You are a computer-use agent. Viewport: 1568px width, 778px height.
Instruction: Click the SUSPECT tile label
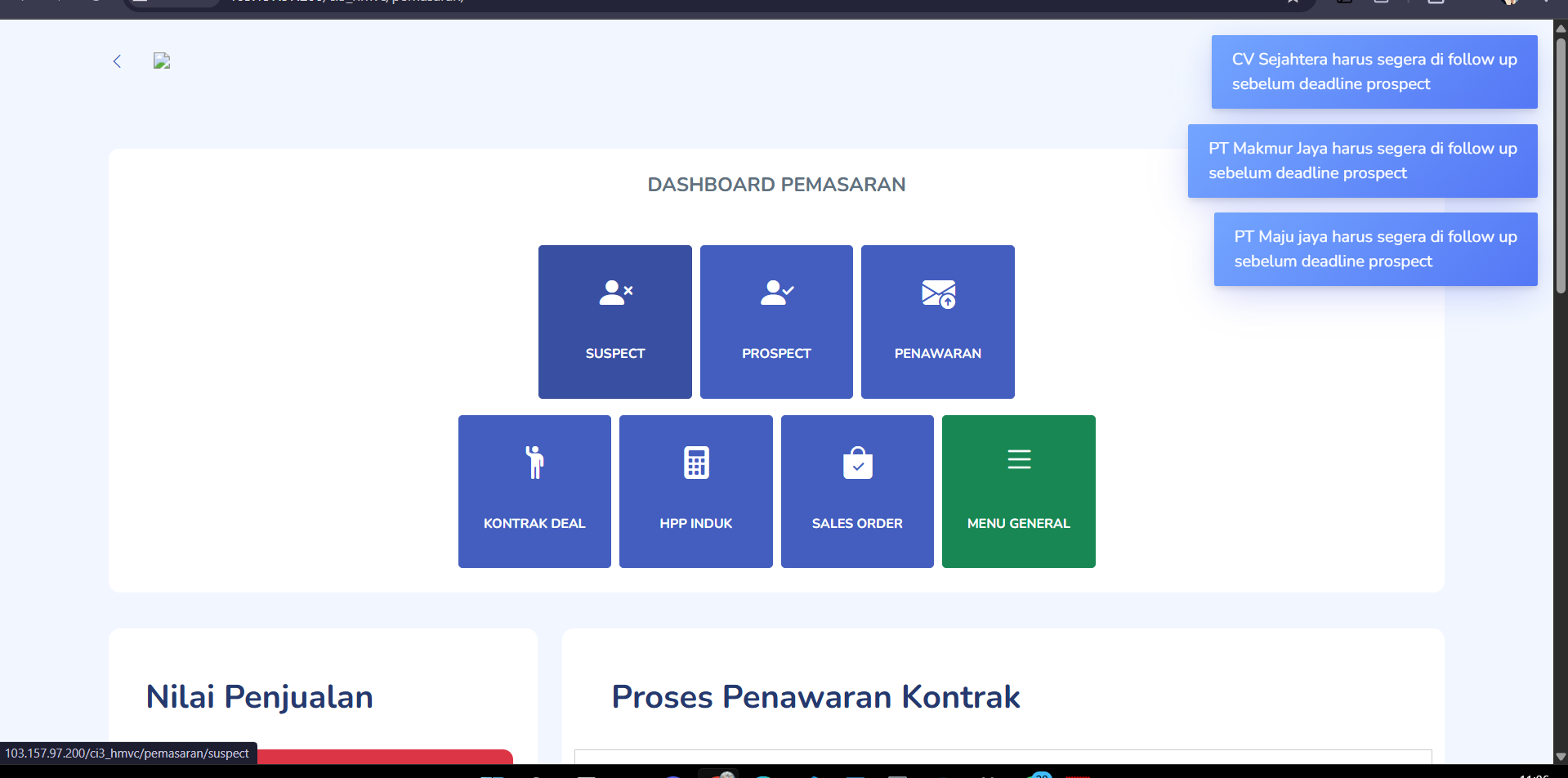pos(615,353)
